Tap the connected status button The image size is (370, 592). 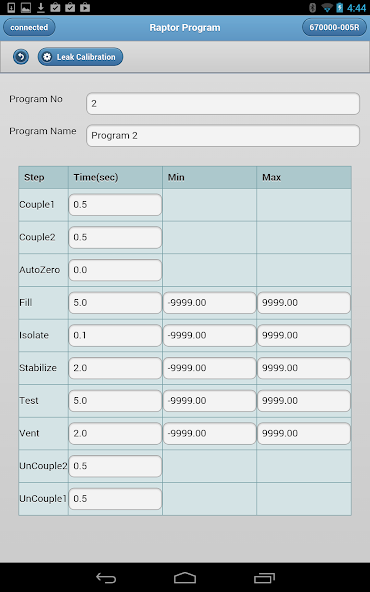click(x=29, y=28)
